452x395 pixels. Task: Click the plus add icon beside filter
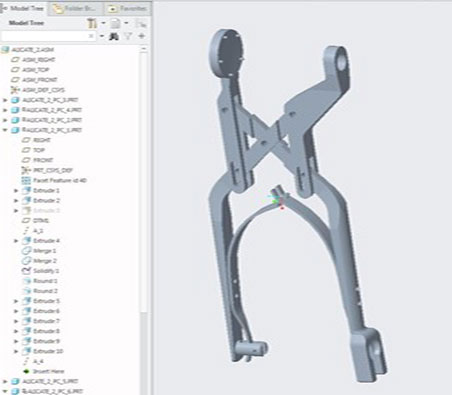[142, 36]
